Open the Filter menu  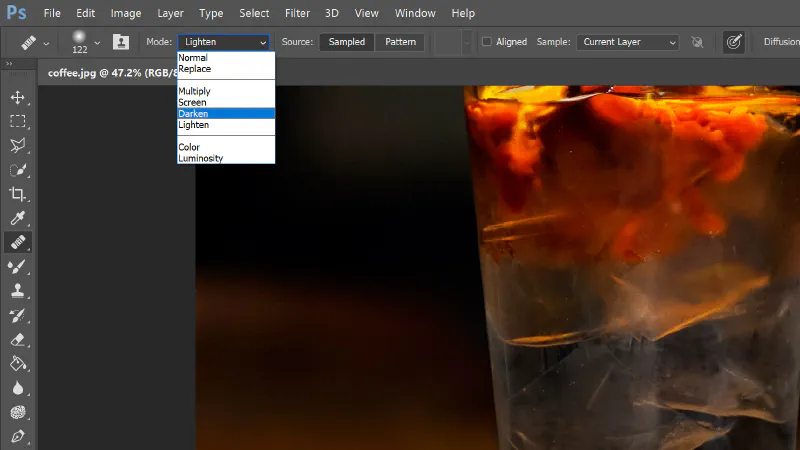(x=297, y=13)
